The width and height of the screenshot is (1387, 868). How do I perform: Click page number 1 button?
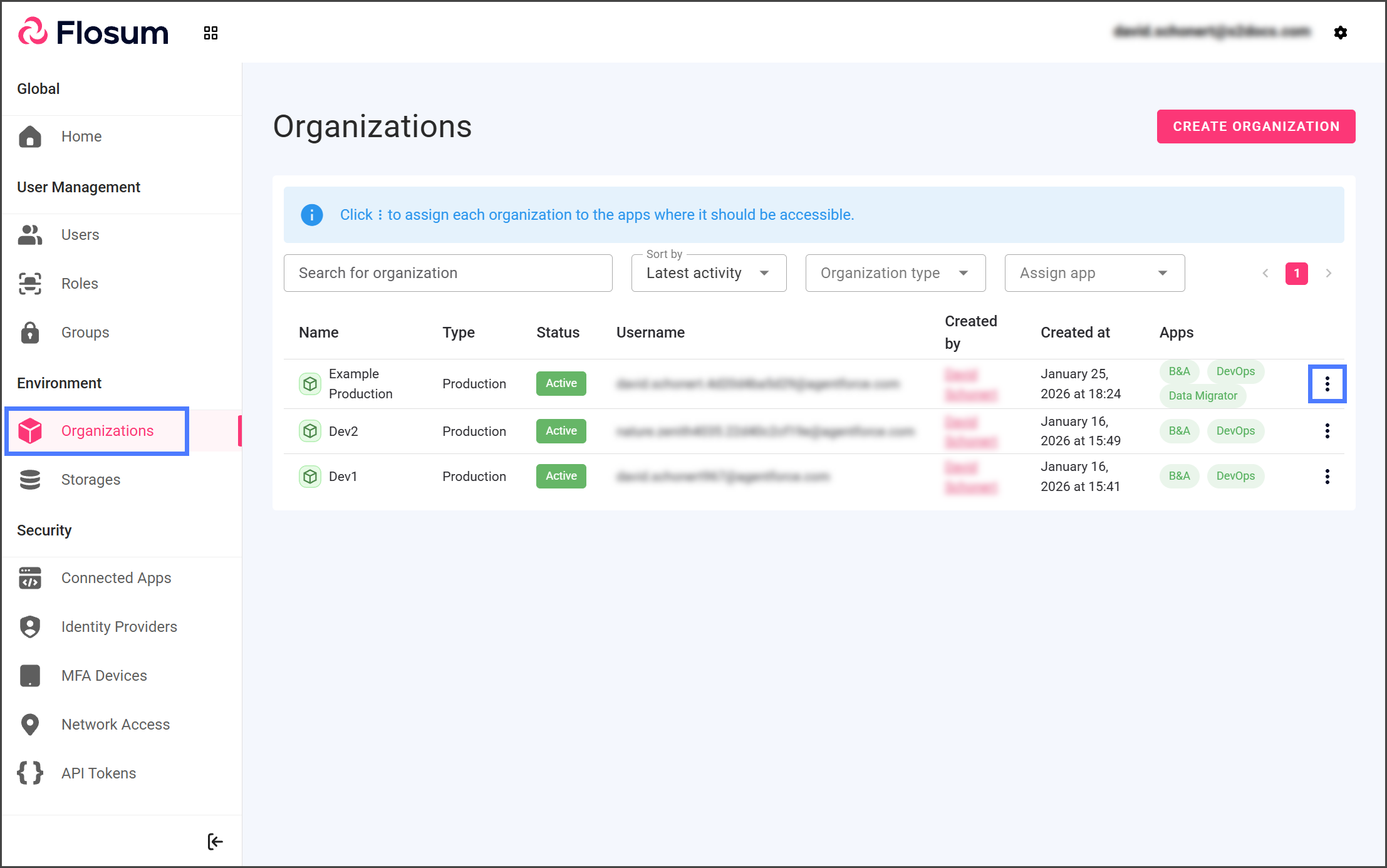click(1296, 273)
